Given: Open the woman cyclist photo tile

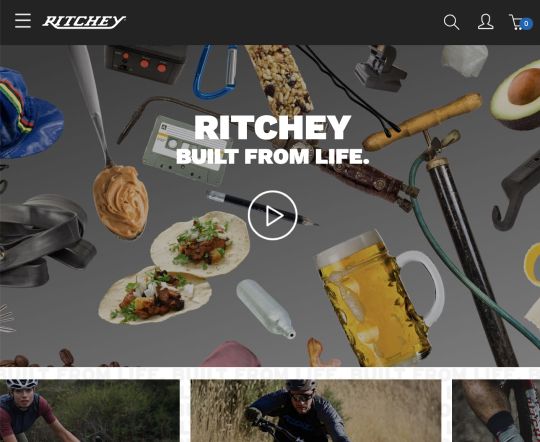Looking at the screenshot, I should pyautogui.click(x=90, y=411).
